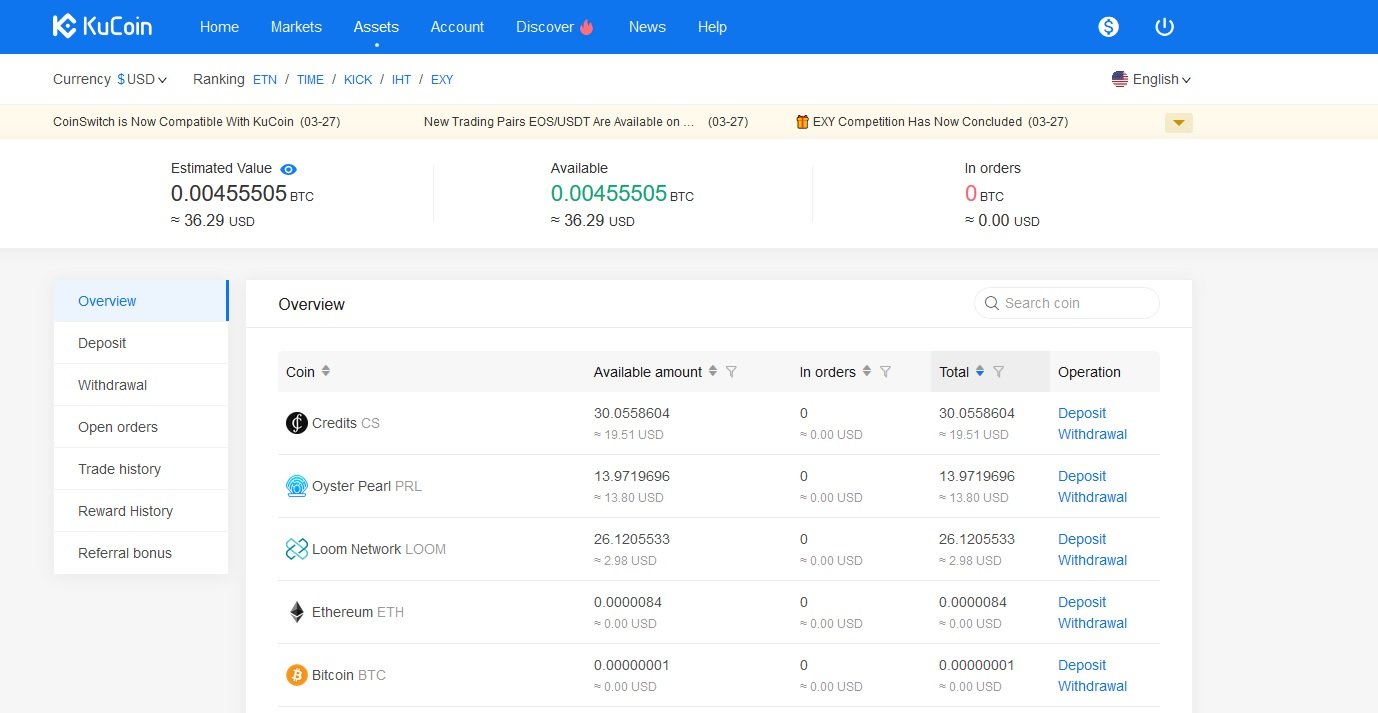Click the Credits CS coin icon

click(296, 423)
